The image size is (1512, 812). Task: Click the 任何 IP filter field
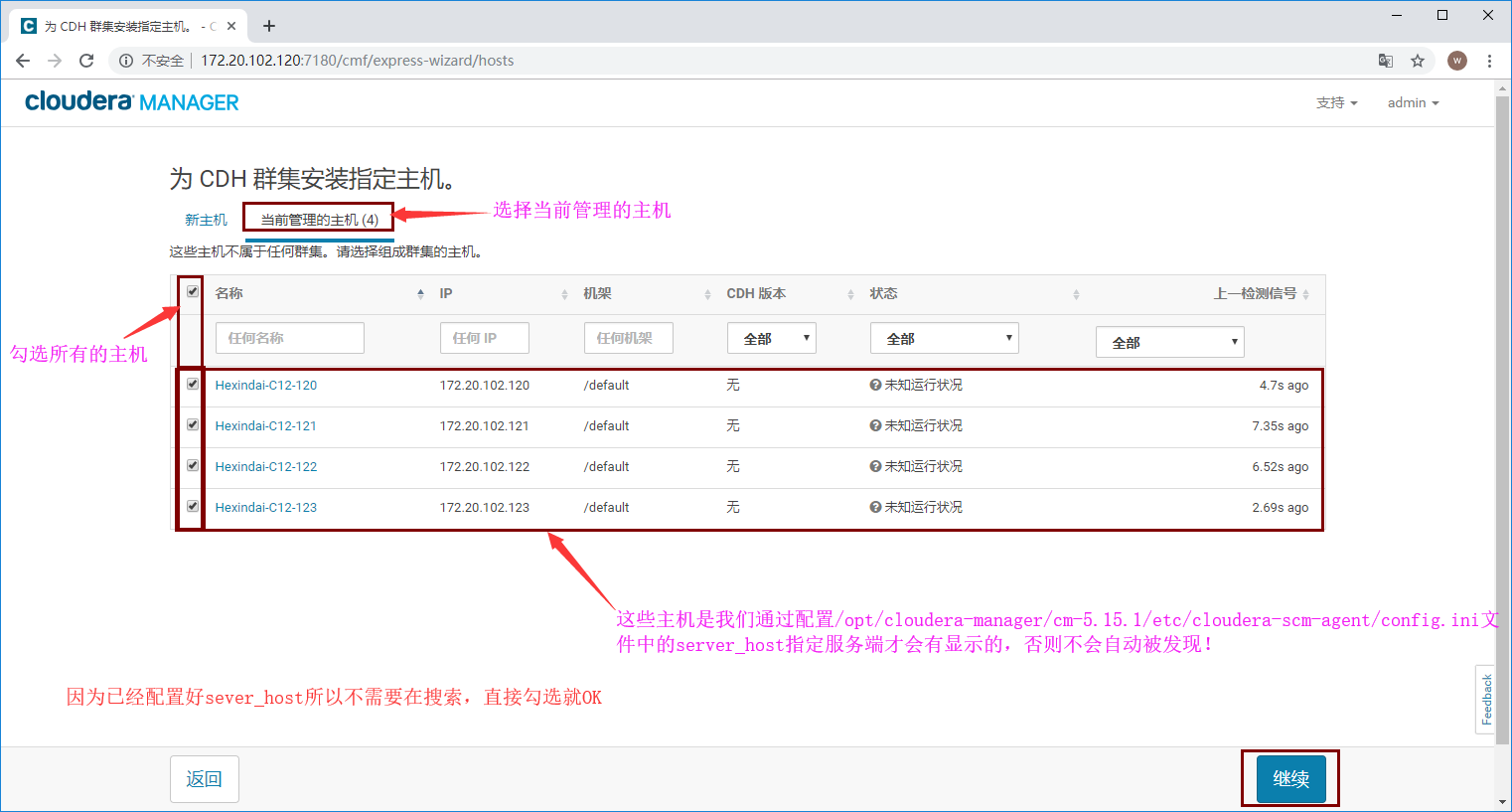click(x=485, y=338)
